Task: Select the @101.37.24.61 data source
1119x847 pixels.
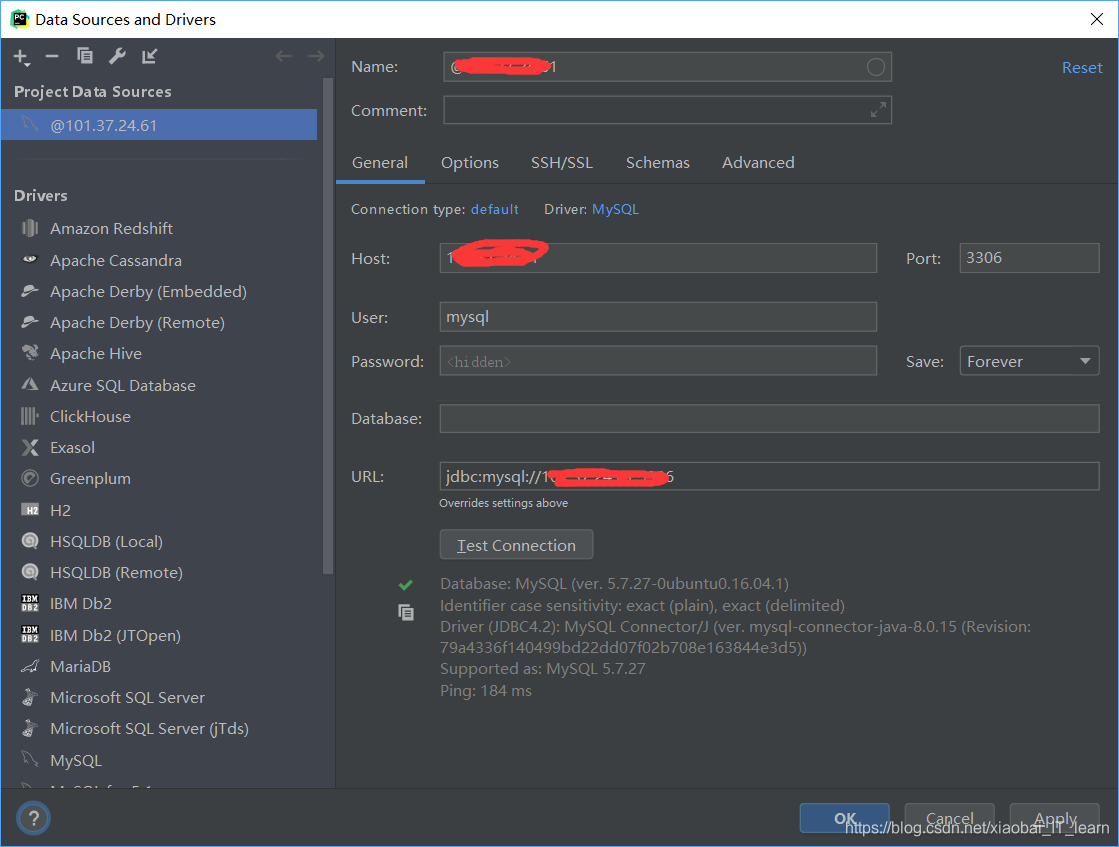Action: pos(159,125)
